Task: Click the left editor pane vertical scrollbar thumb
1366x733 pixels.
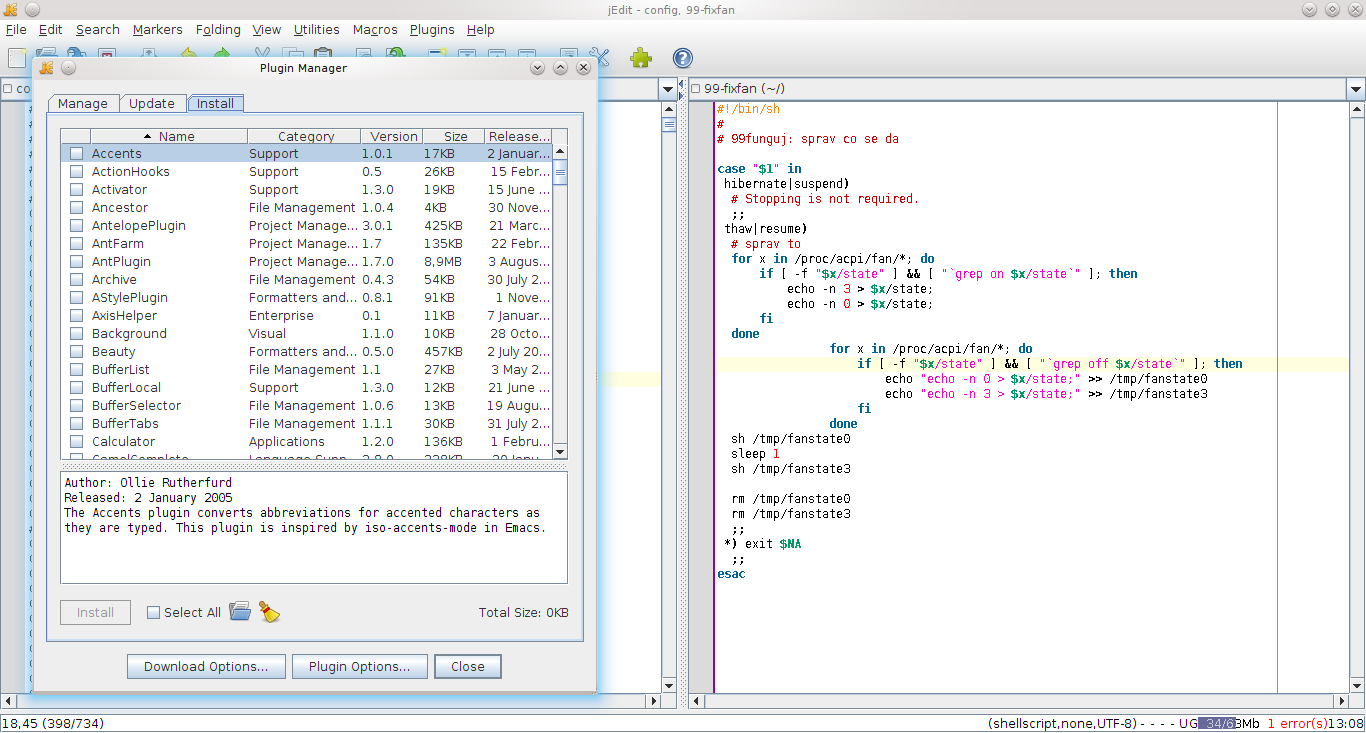Action: [669, 124]
